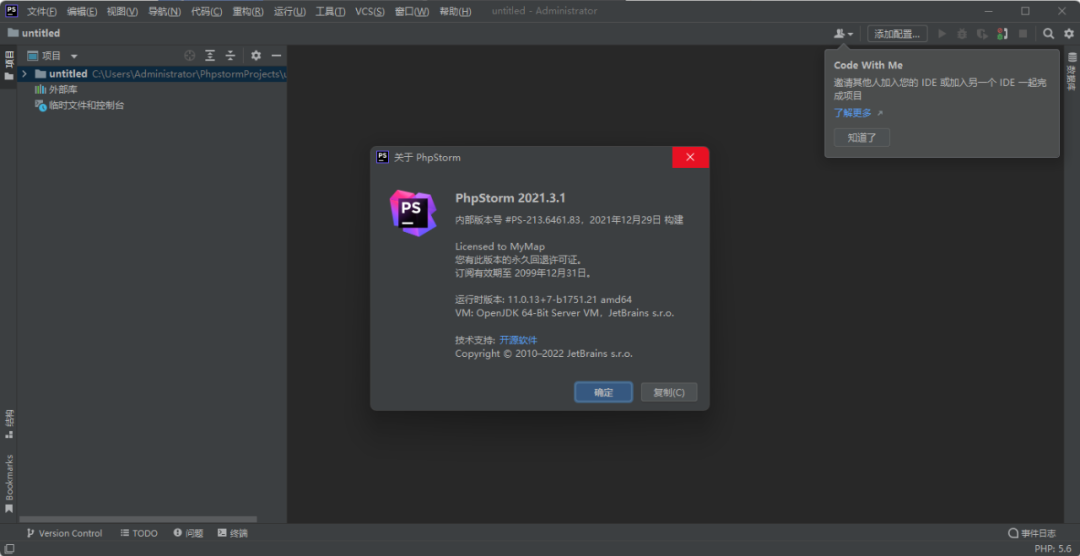This screenshot has height=556, width=1080.
Task: Open the 项目 view dropdown
Action: (x=52, y=56)
